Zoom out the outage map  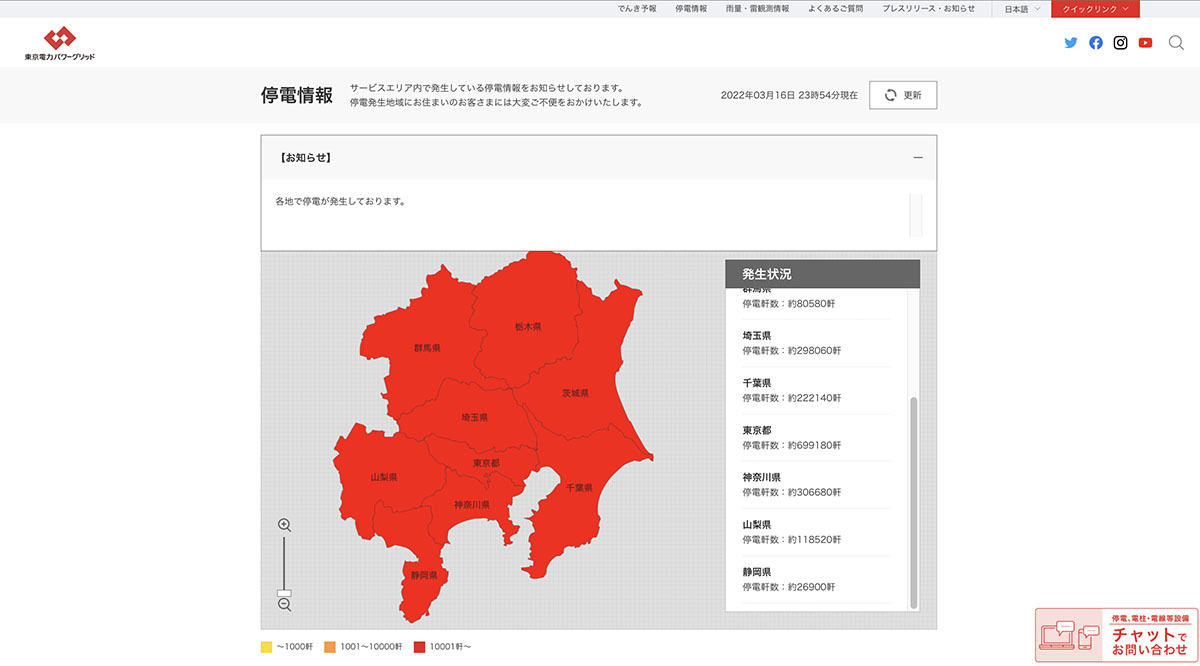(284, 605)
